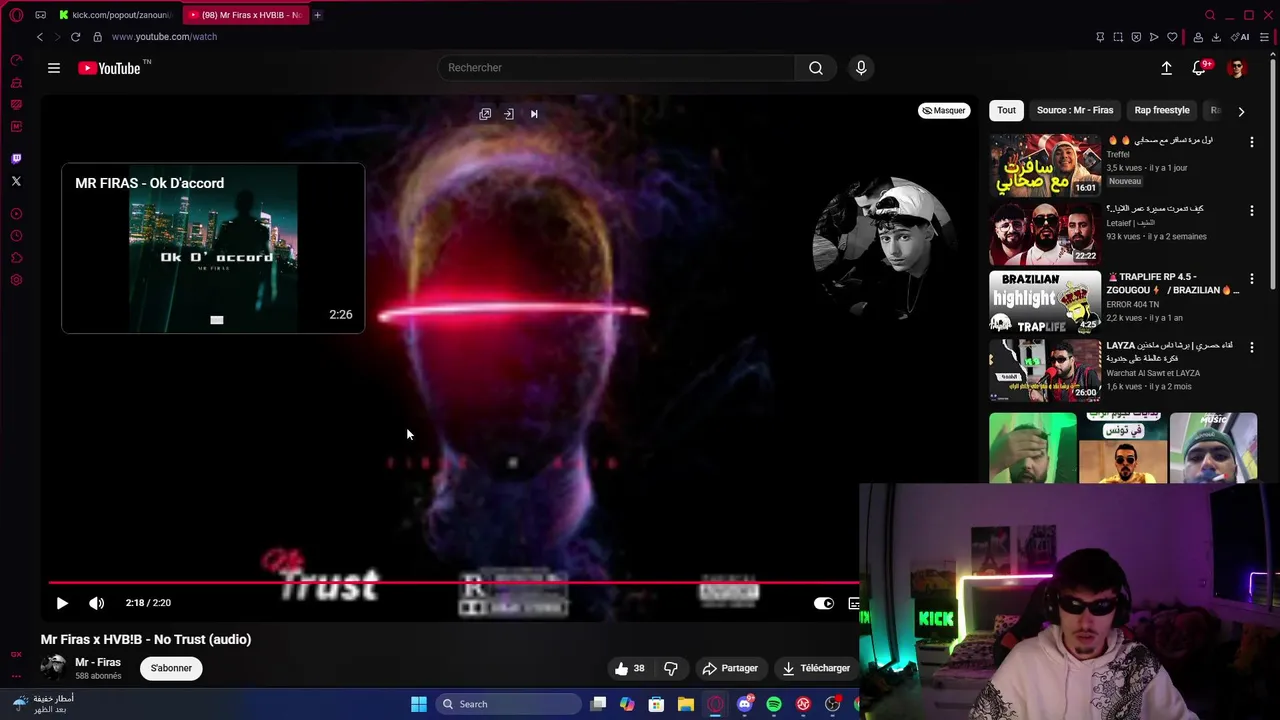The width and height of the screenshot is (1280, 720).
Task: Open options menu for the Letaief video
Action: (x=1251, y=211)
